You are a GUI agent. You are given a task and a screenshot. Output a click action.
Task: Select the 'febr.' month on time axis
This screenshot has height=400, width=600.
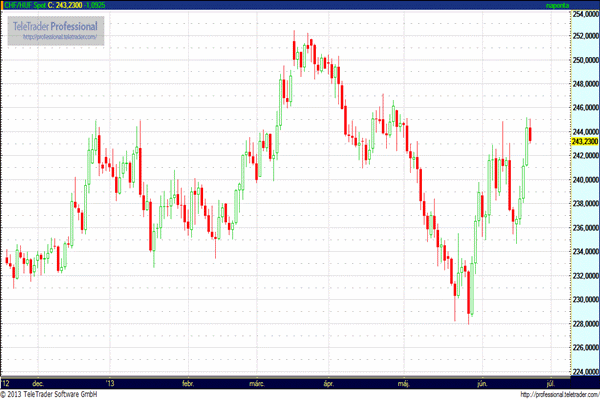click(187, 383)
